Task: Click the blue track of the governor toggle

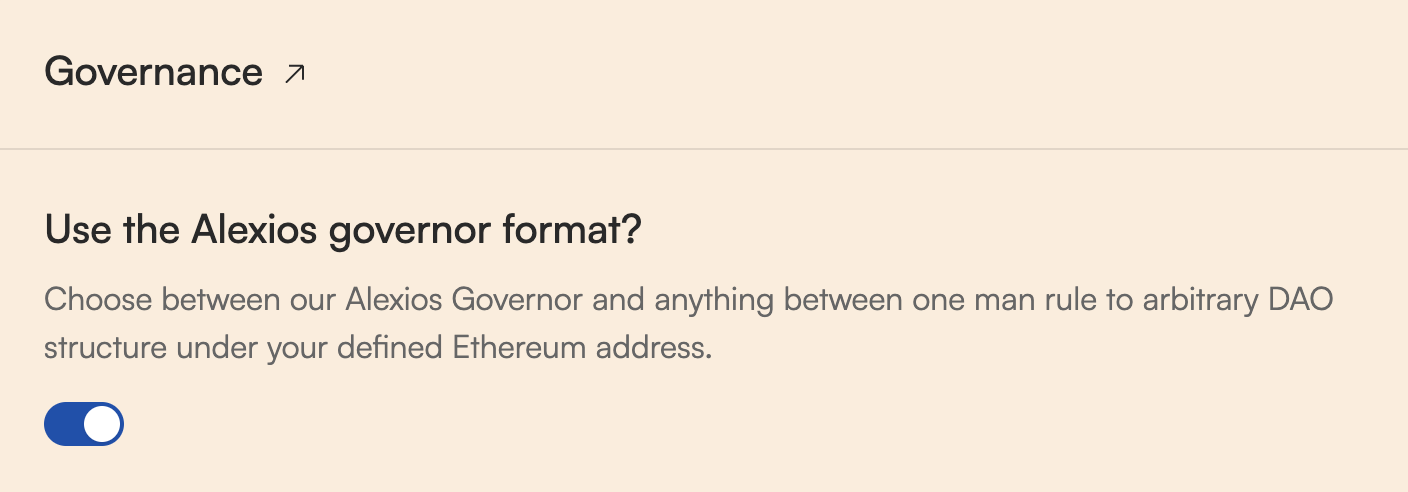Action: pos(62,425)
